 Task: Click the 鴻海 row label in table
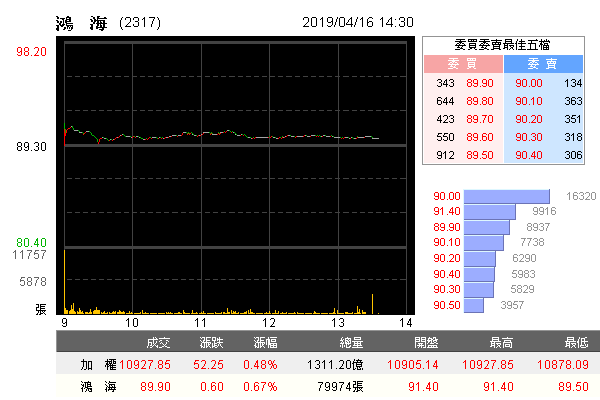[x=98, y=387]
